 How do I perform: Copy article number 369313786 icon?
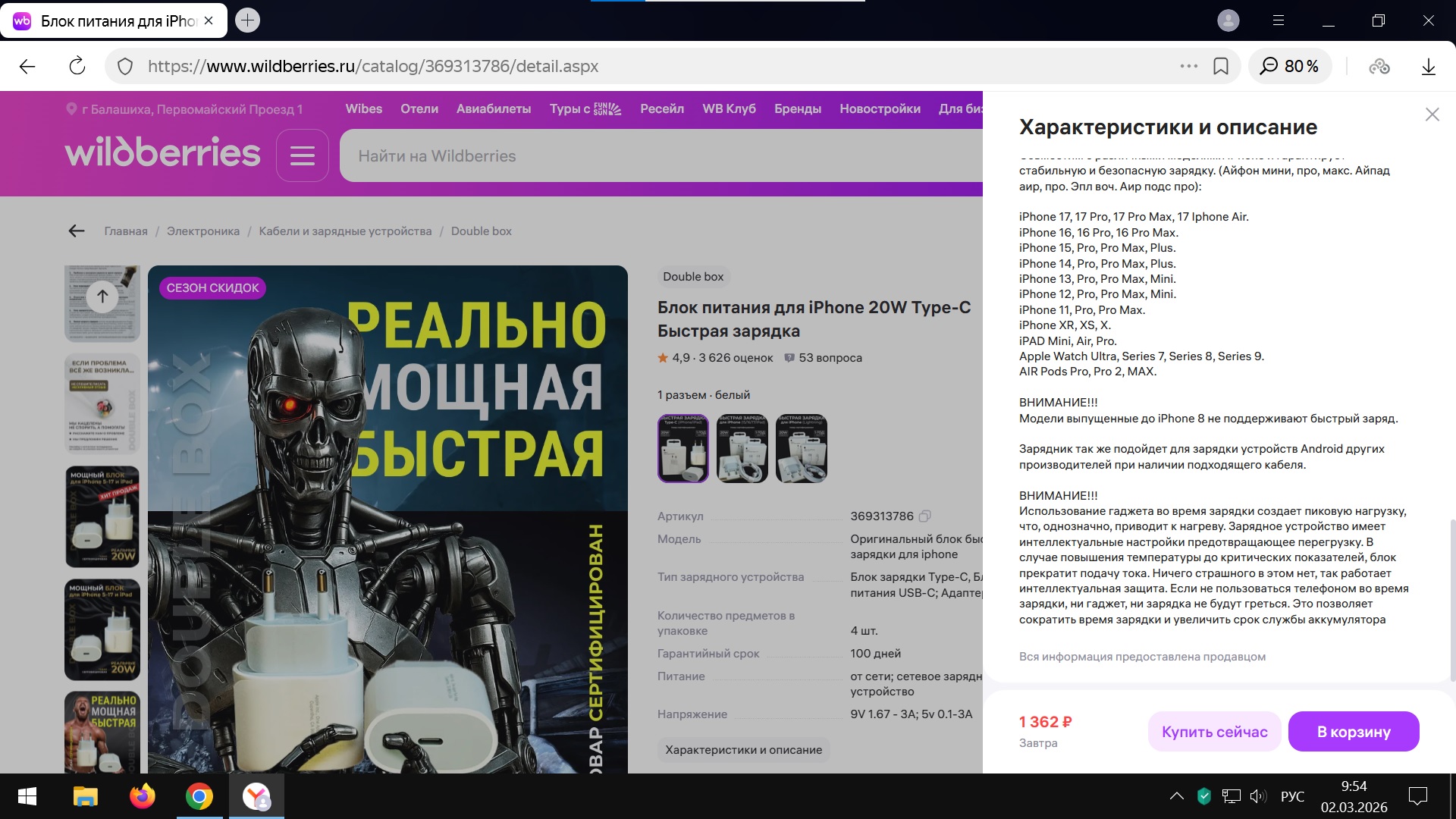click(x=924, y=516)
